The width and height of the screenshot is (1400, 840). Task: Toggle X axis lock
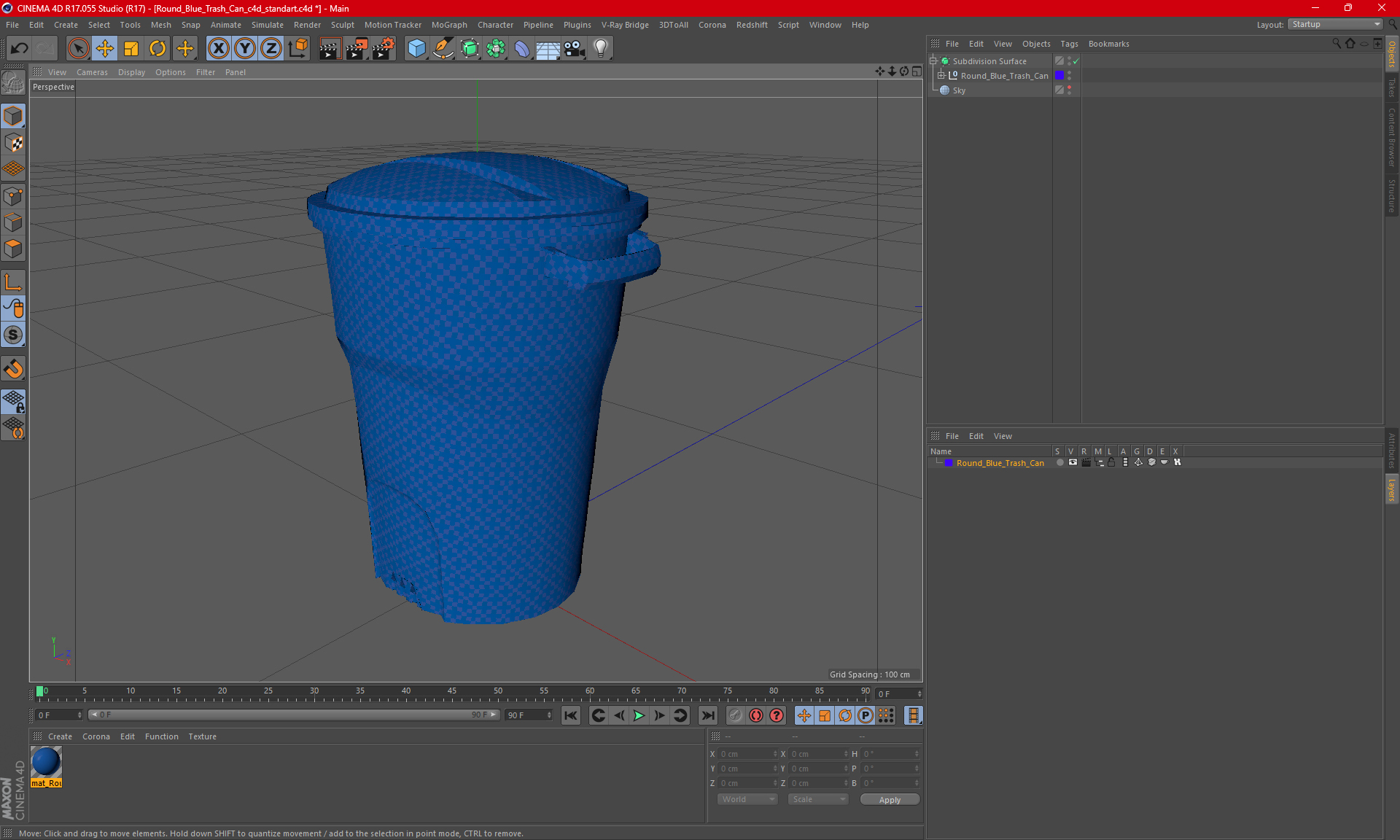[218, 48]
